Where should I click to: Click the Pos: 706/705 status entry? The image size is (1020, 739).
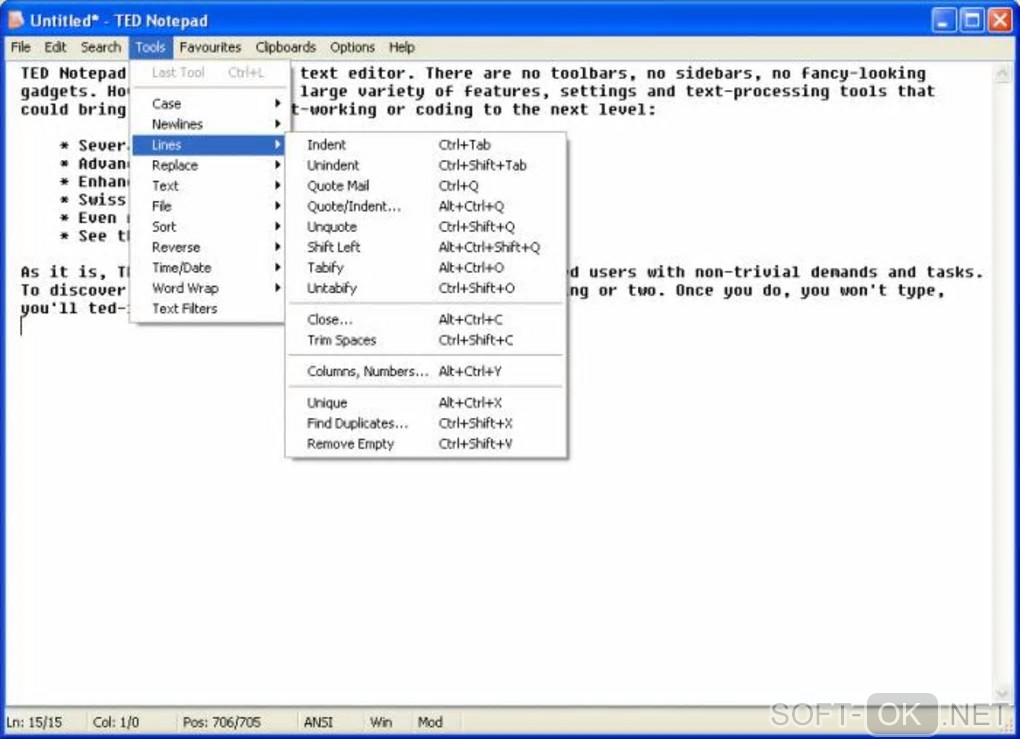pyautogui.click(x=222, y=722)
